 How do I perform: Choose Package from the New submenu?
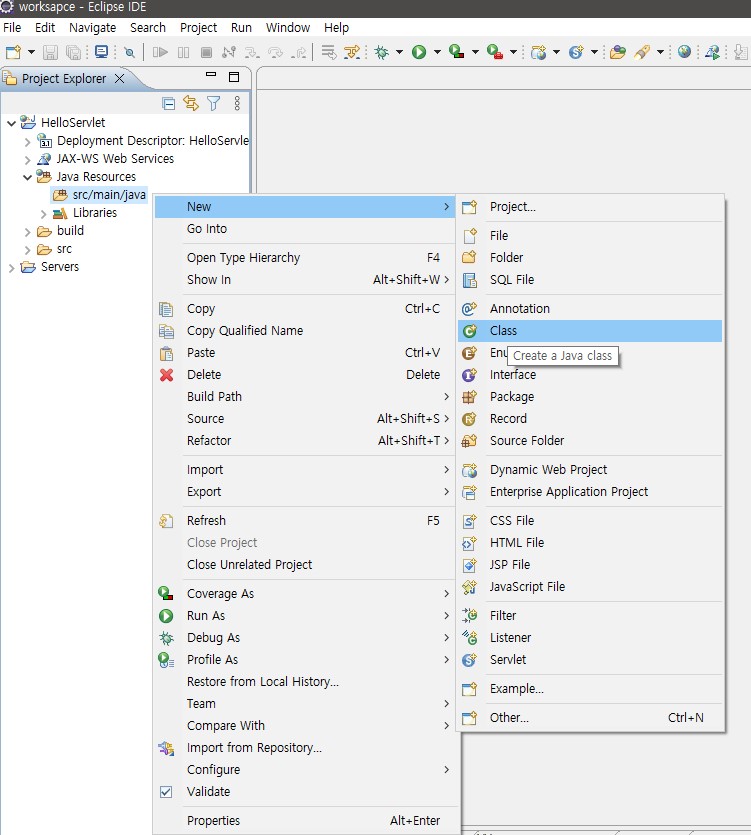590,397
